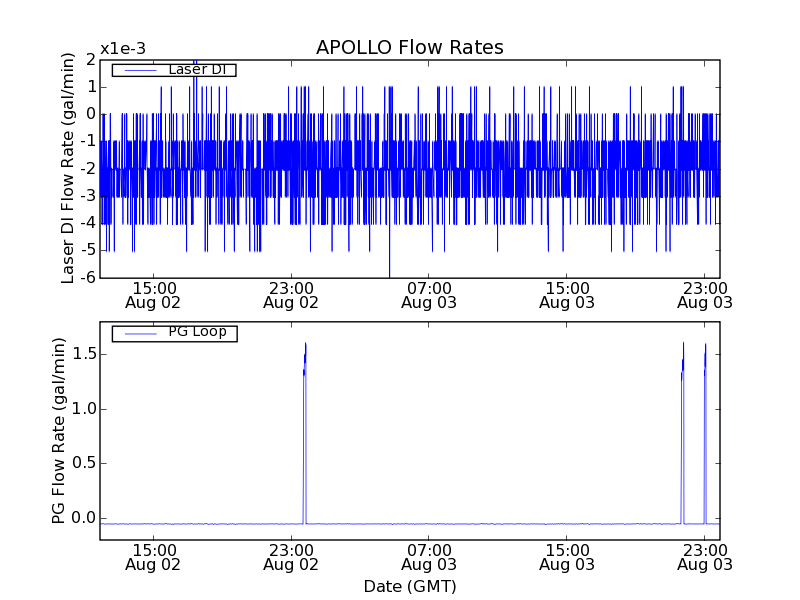Click "15:00 Aug 02" tick under PG Loop plot
This screenshot has height=600, width=800.
tap(153, 558)
